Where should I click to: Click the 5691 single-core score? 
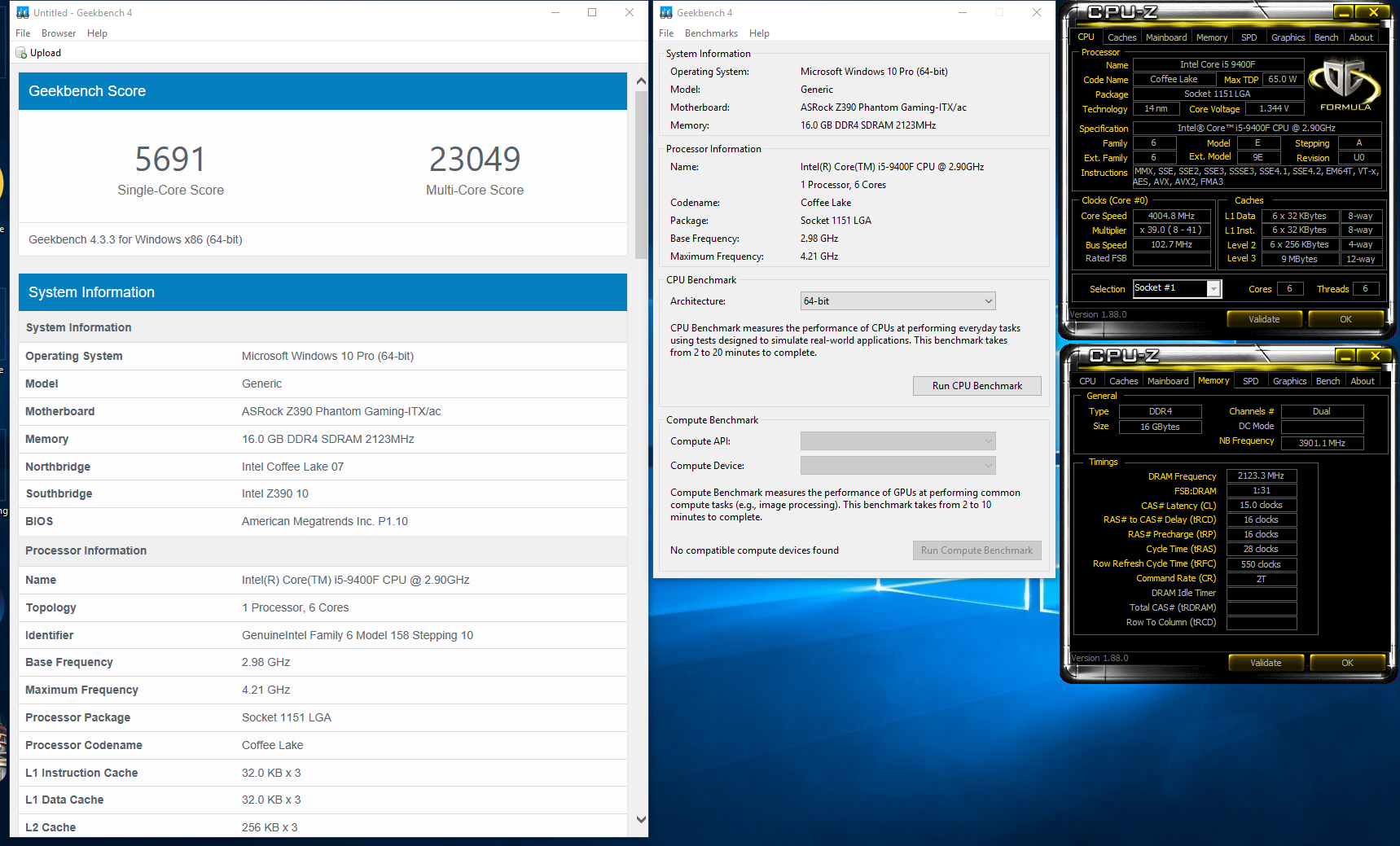170,160
